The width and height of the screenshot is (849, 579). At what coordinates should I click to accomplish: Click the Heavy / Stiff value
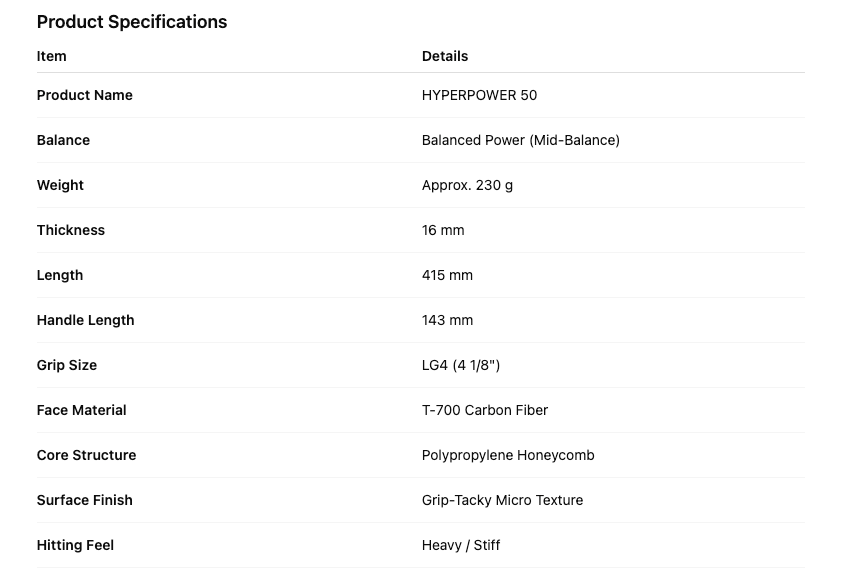click(x=461, y=545)
